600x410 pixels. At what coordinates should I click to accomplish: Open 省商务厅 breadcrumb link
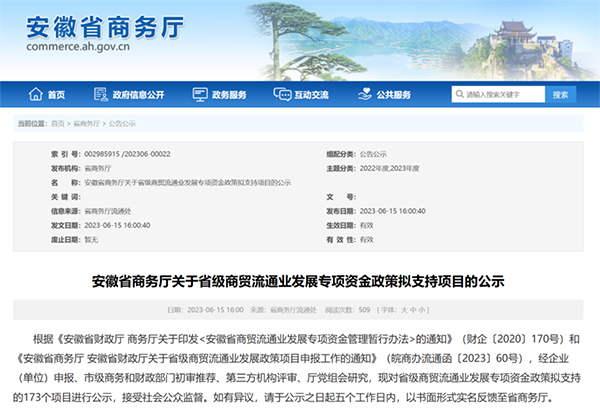point(85,122)
